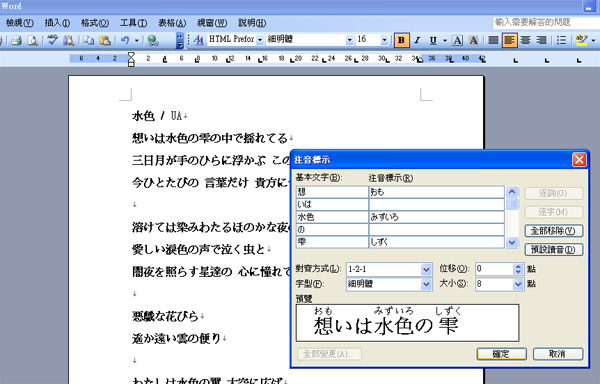Close the 注音標示 dialog with red X
Screen dimensions: 600x384
[x=579, y=159]
